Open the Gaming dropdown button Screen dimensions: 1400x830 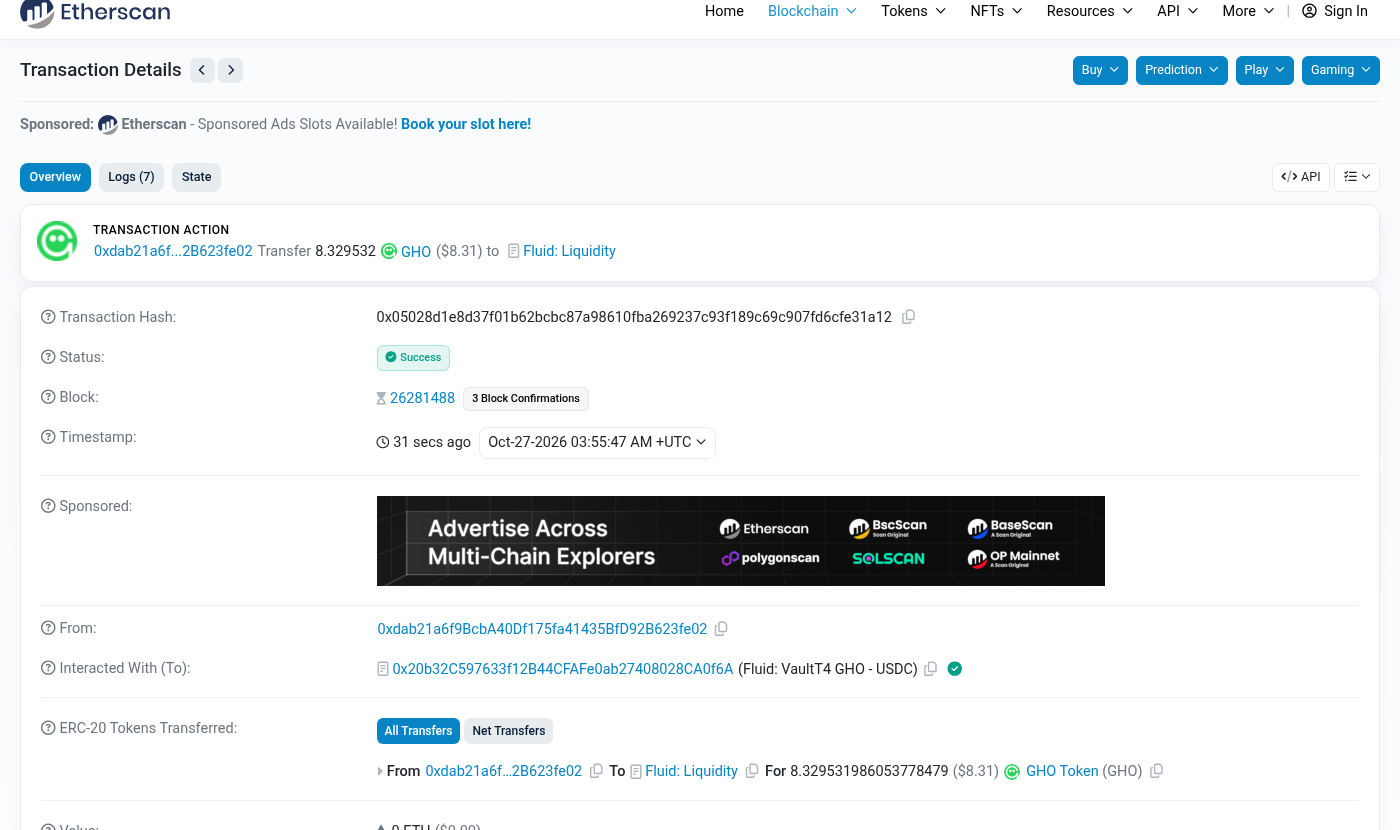pos(1340,70)
